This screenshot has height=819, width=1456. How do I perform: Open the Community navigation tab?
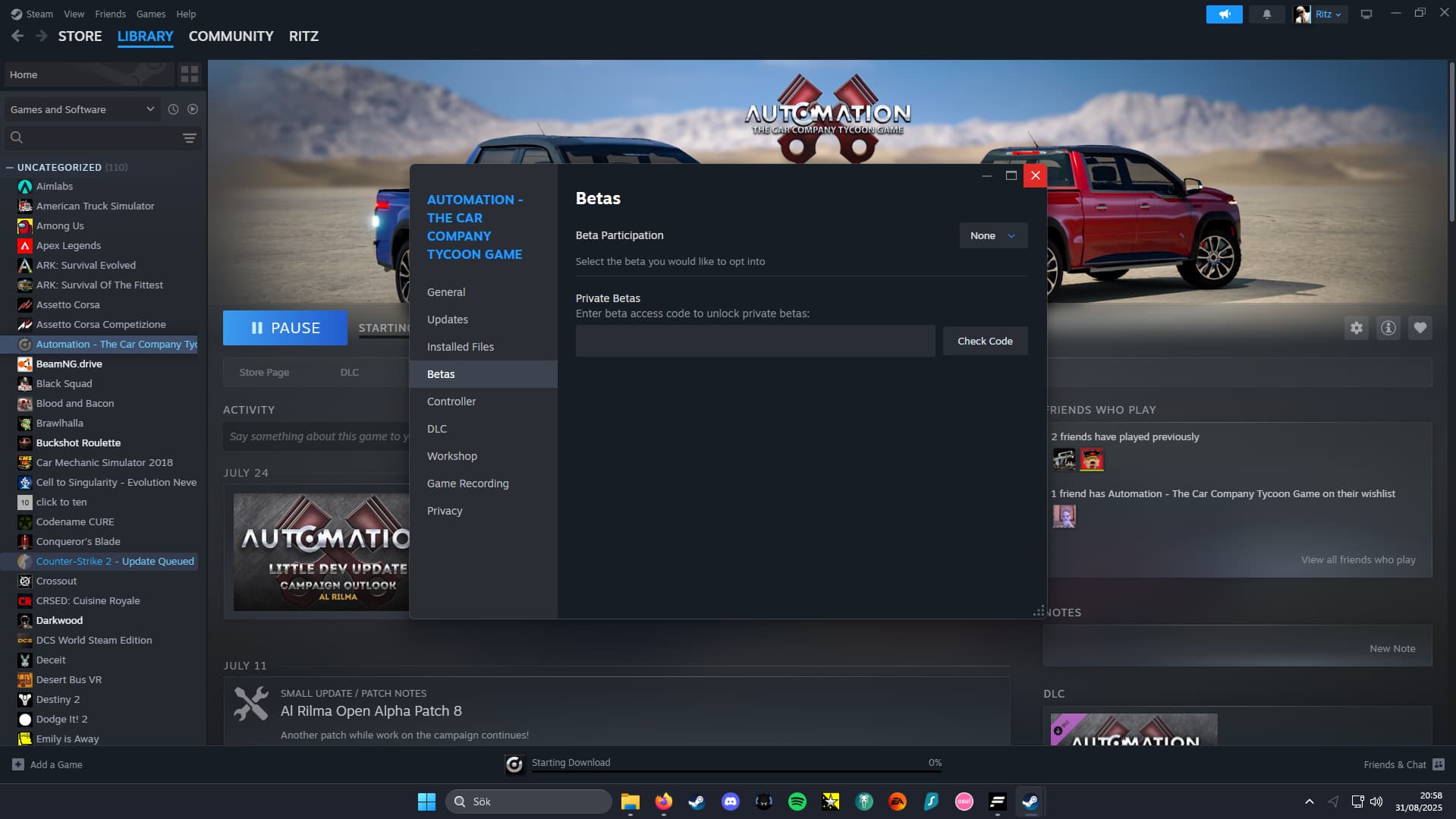click(231, 36)
